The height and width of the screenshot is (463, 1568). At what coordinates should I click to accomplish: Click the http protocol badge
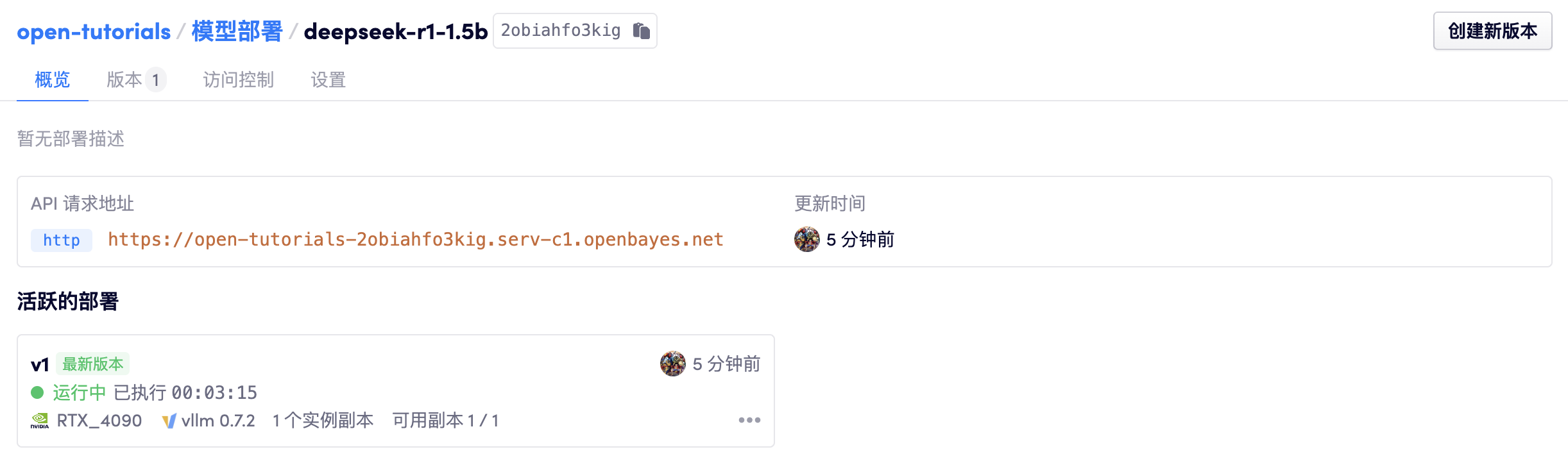pyautogui.click(x=60, y=240)
